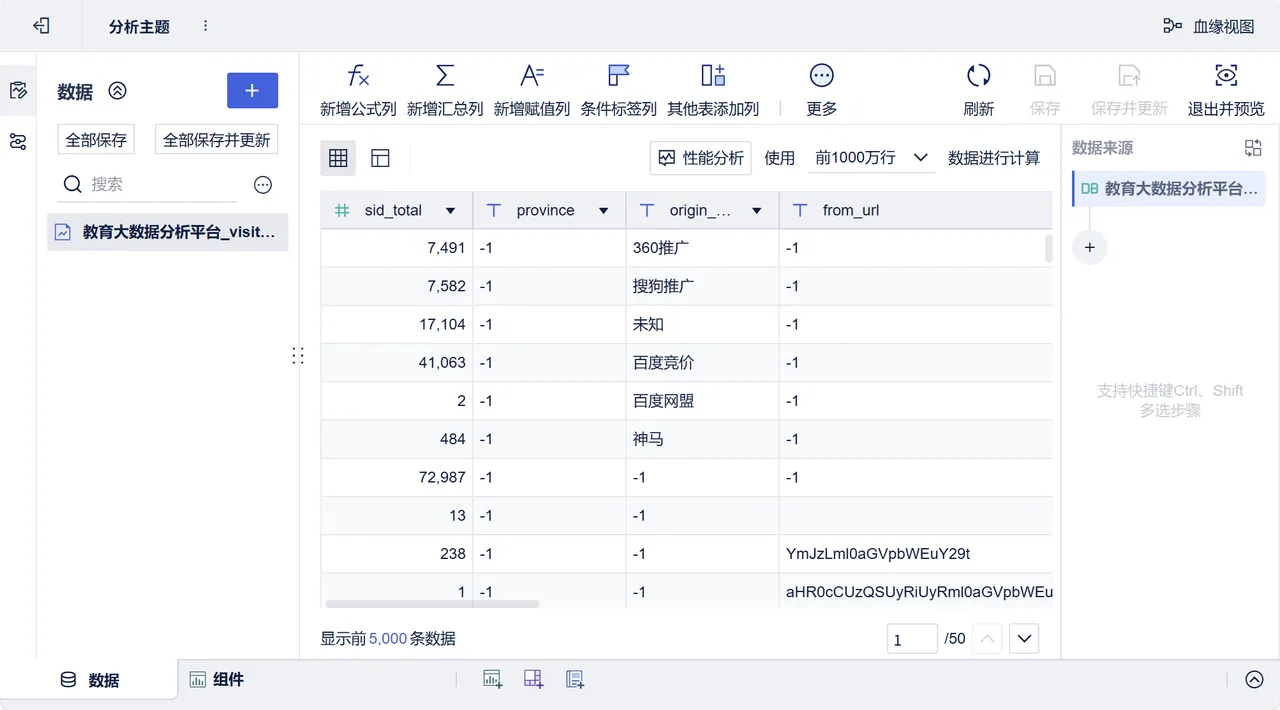The image size is (1280, 710).
Task: Click the cell 神马
Action: (702, 439)
